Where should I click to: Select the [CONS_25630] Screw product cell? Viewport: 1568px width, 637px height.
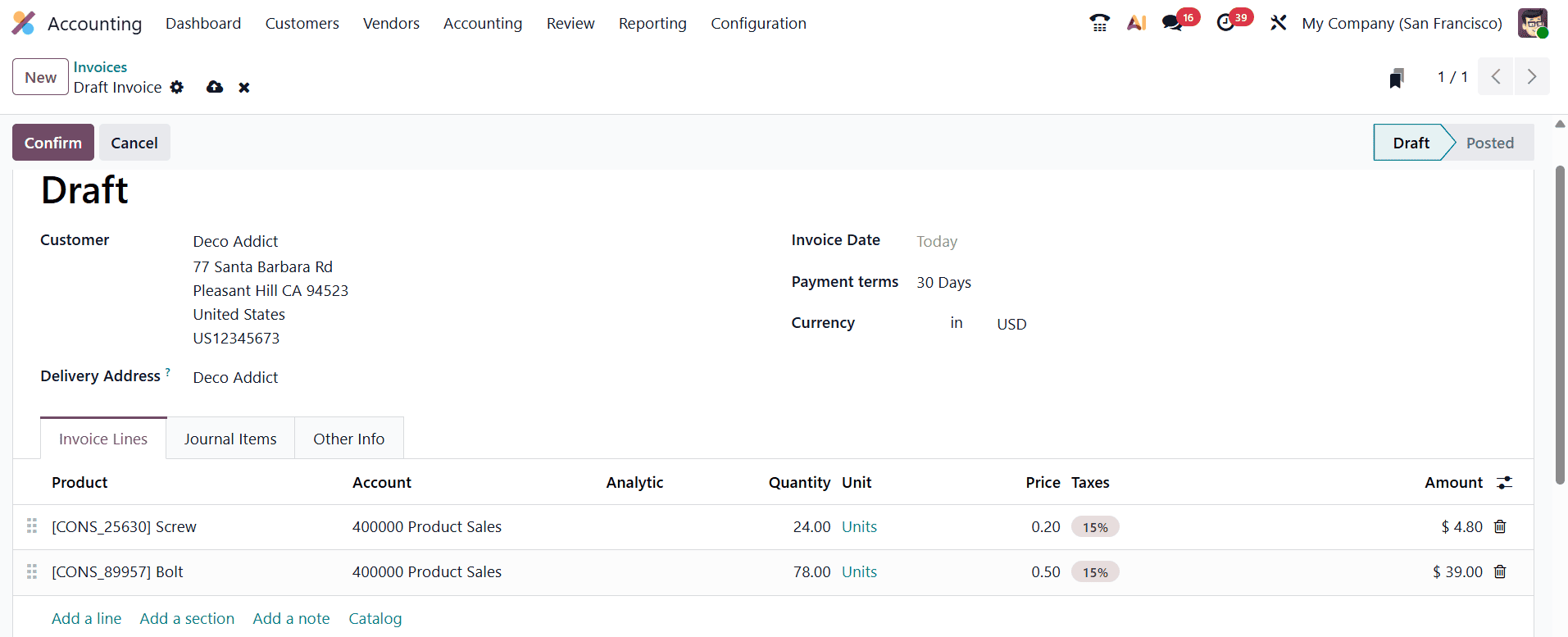pyautogui.click(x=124, y=526)
